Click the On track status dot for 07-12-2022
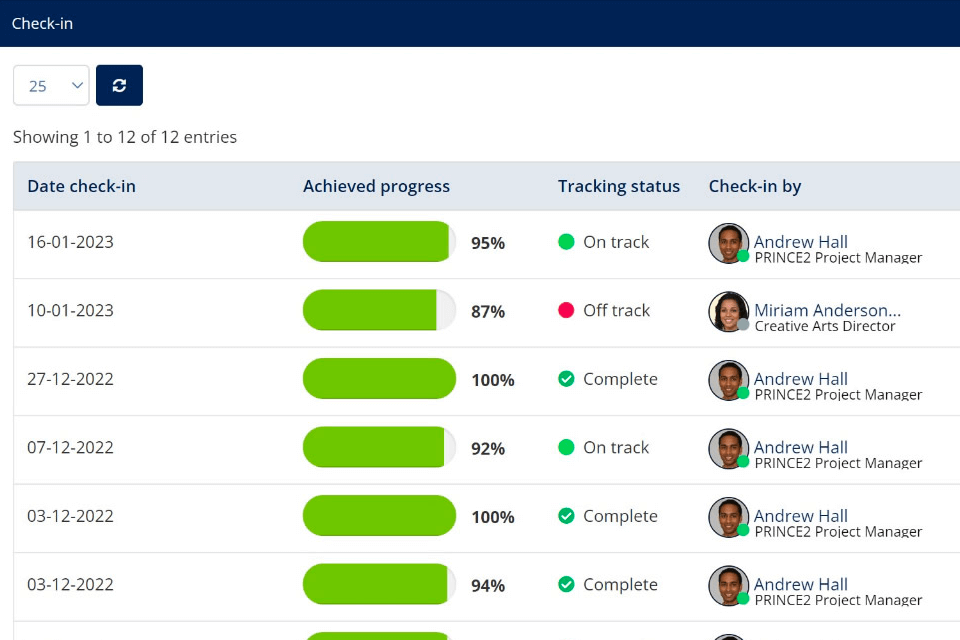This screenshot has height=640, width=960. tap(566, 448)
